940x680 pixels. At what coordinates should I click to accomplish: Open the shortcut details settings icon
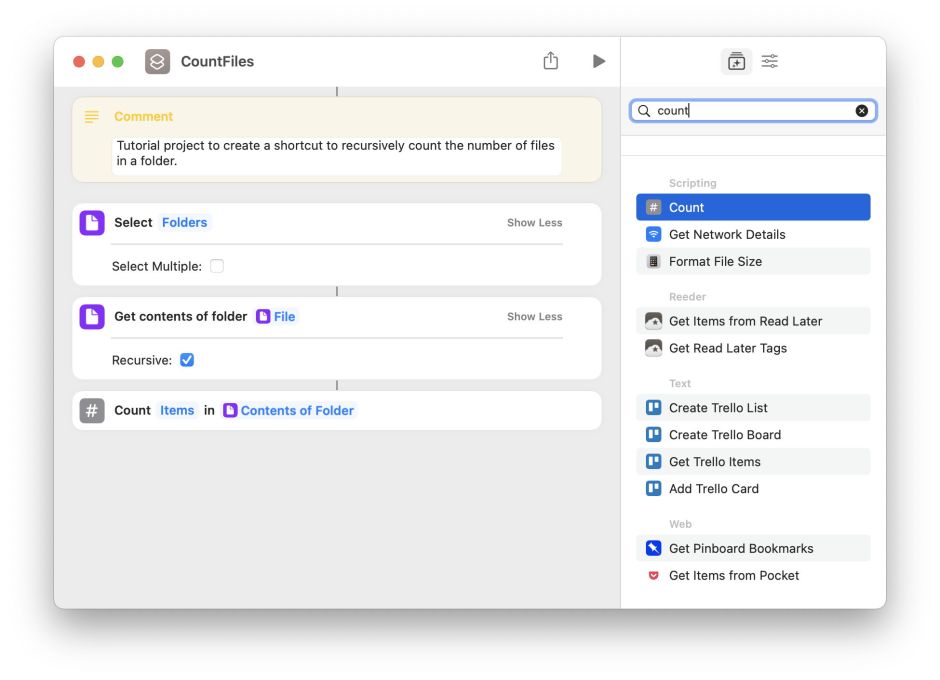pos(769,61)
